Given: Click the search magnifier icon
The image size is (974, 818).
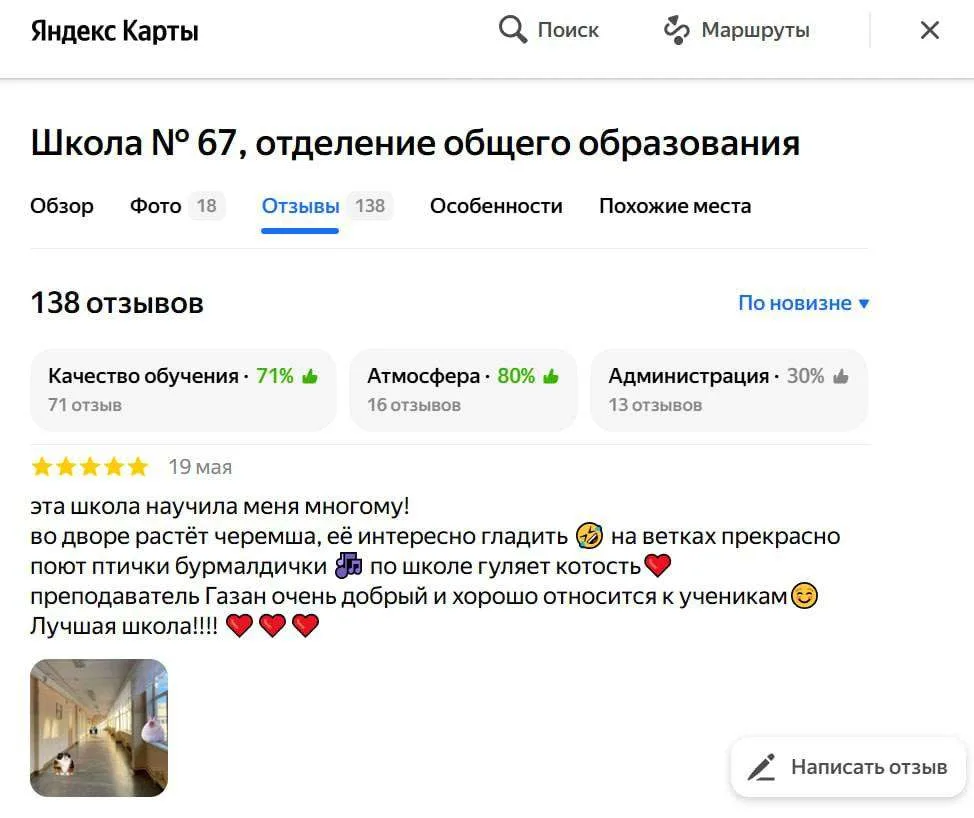Looking at the screenshot, I should tap(512, 29).
